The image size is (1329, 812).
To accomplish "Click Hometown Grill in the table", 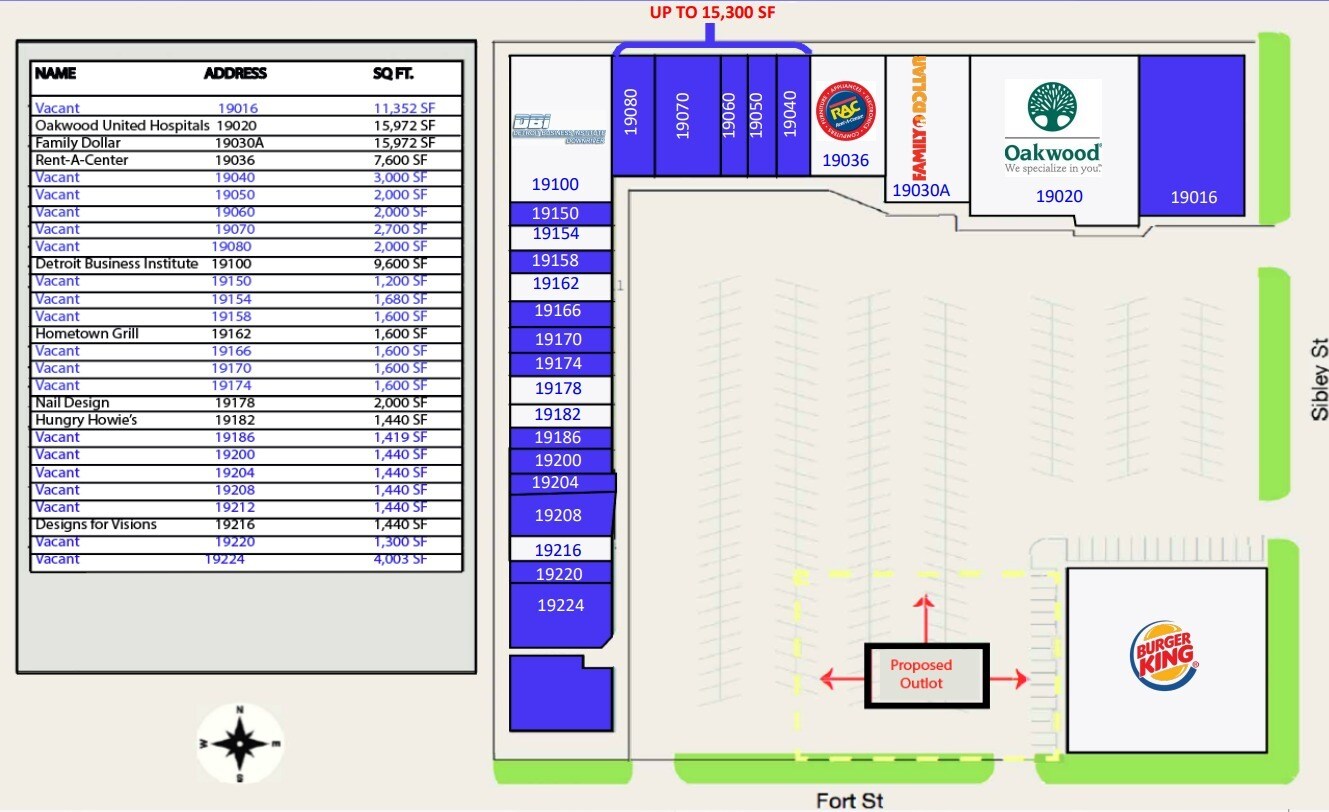I will (x=87, y=334).
